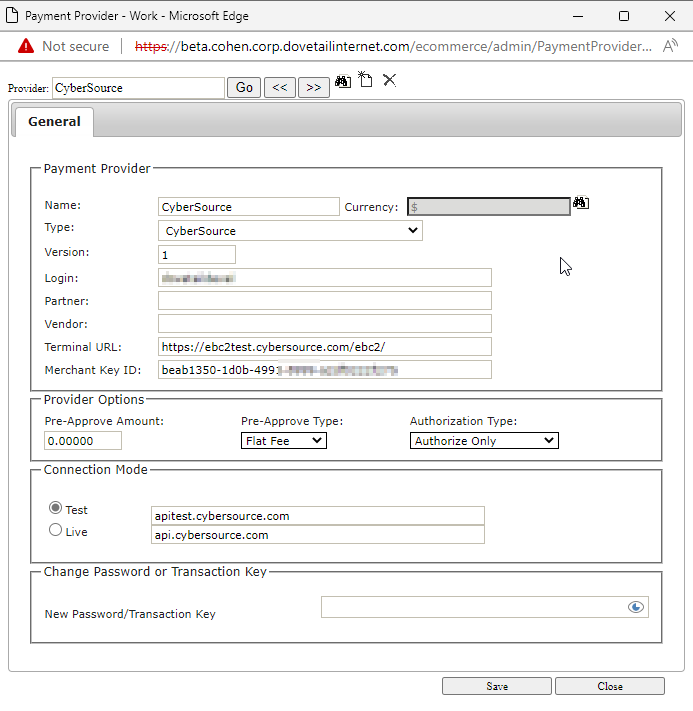Click the previous provider << button
Viewport: 693px width, 711px height.
(x=280, y=87)
